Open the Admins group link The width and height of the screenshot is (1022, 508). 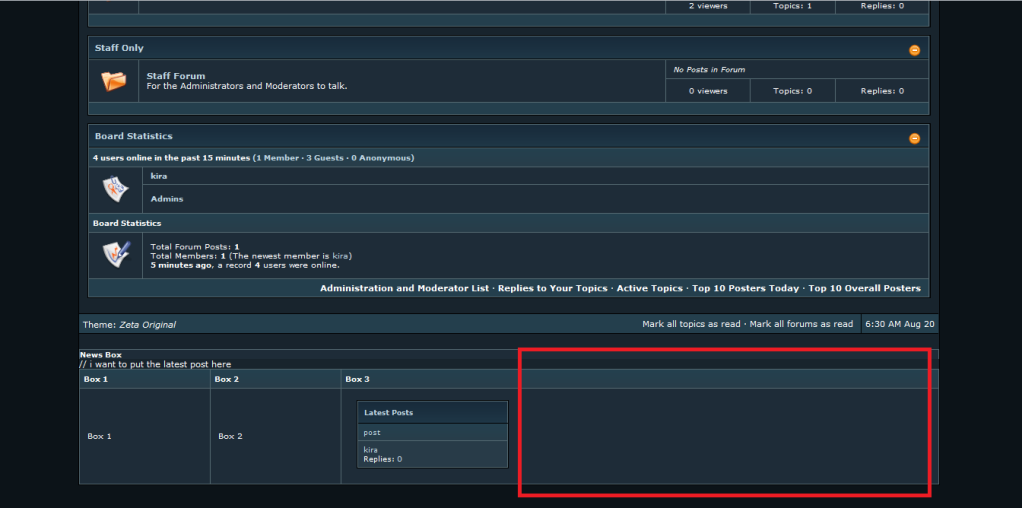166,199
